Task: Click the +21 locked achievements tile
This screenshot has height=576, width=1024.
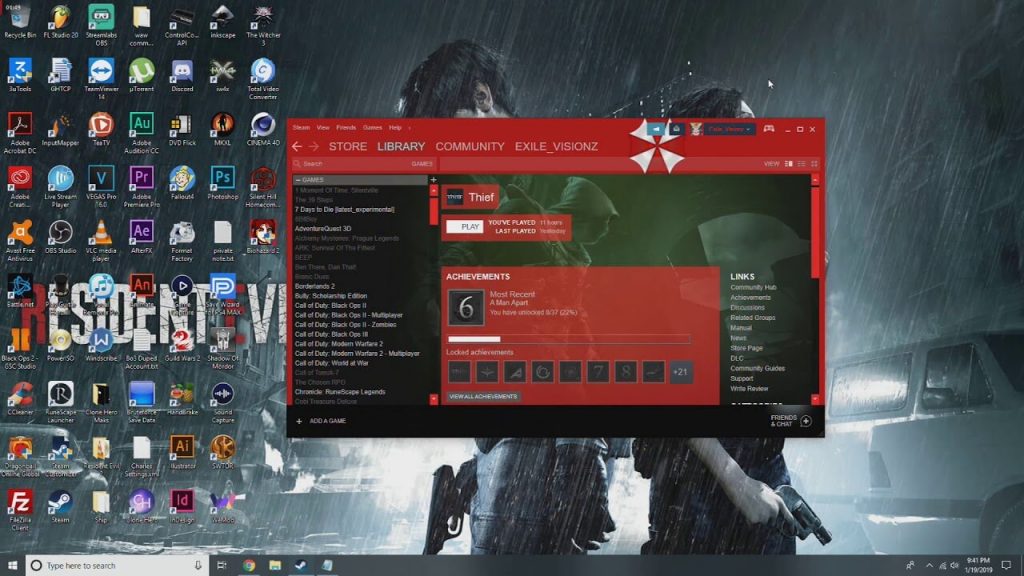Action: coord(680,370)
